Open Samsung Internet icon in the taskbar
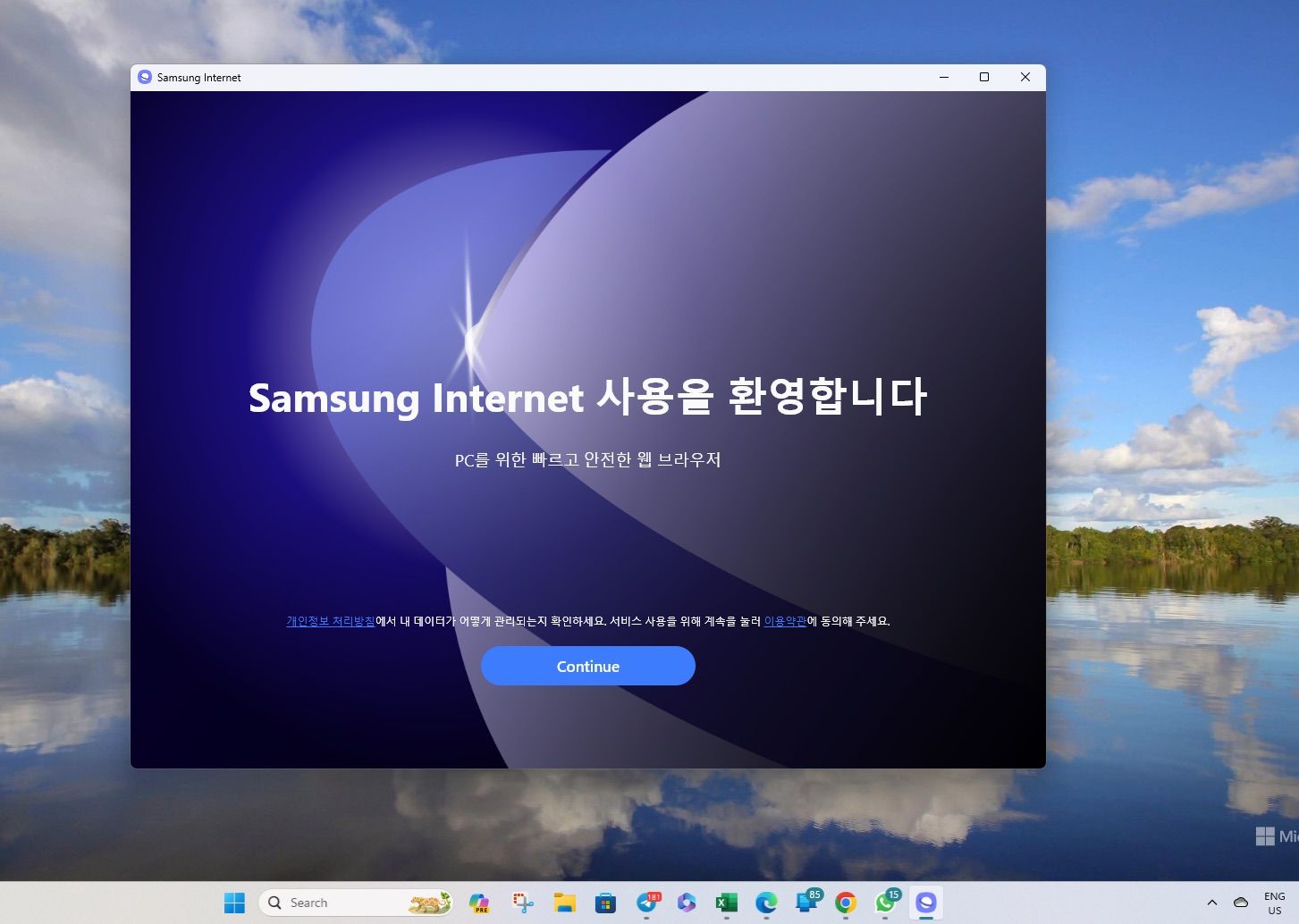 coord(925,903)
